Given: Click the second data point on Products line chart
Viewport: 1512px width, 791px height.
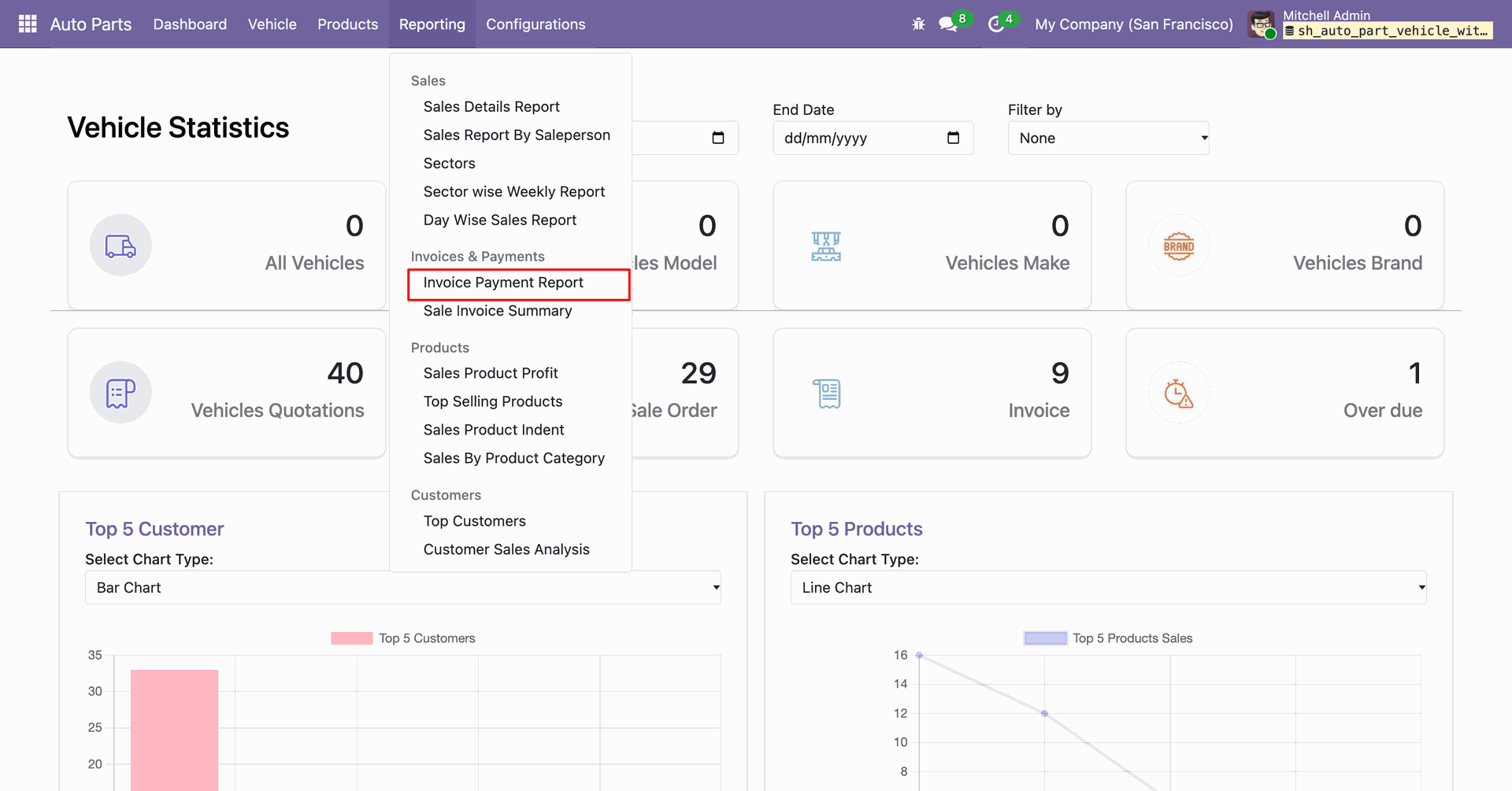Looking at the screenshot, I should 1044,713.
